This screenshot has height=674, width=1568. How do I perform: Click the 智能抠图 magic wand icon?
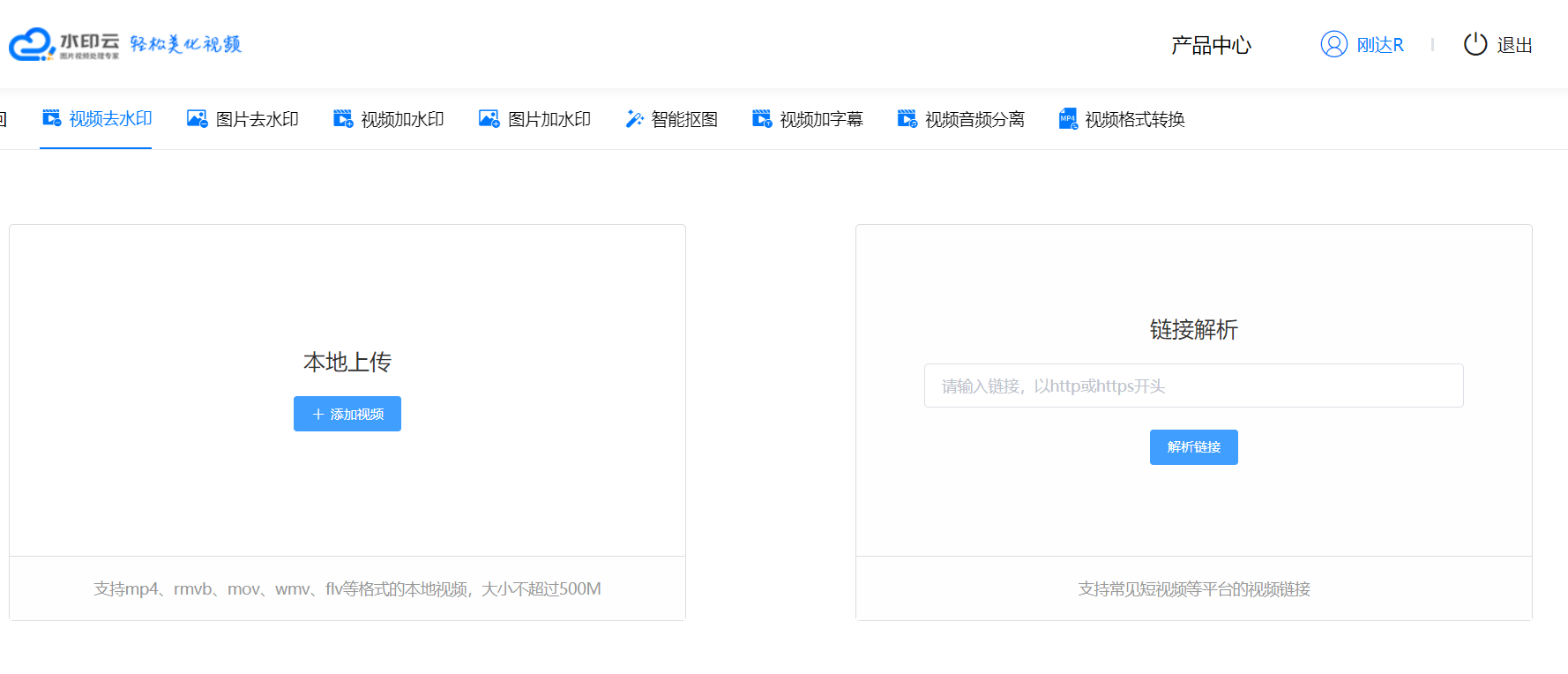[x=634, y=118]
